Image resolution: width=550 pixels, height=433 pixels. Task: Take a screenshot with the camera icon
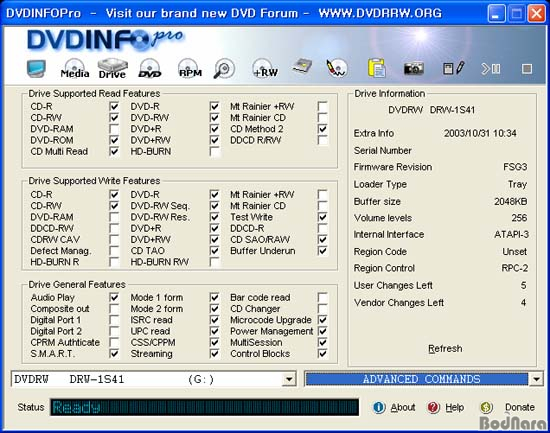click(x=414, y=68)
